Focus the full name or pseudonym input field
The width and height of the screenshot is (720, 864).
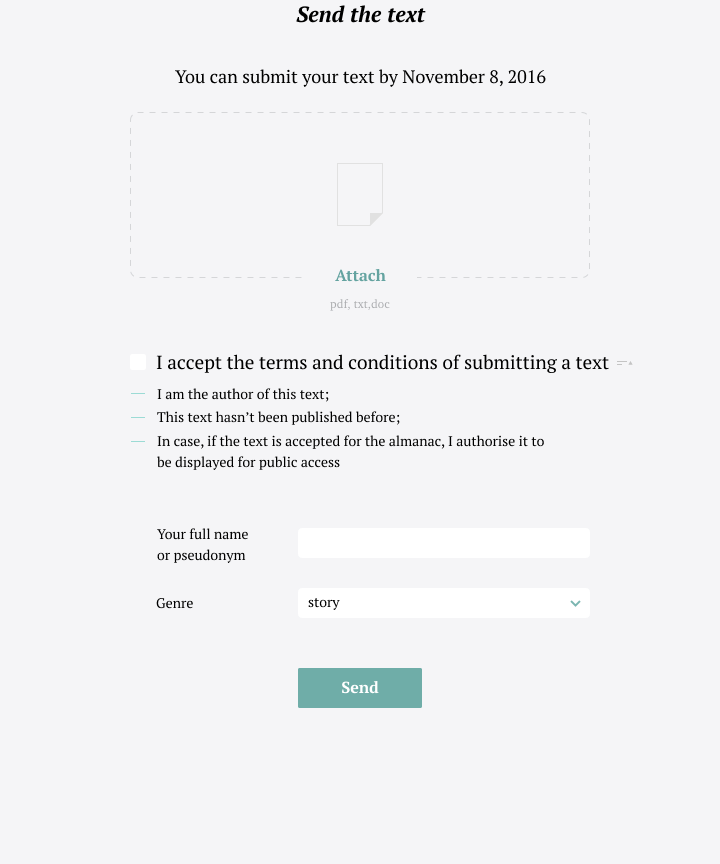point(443,543)
